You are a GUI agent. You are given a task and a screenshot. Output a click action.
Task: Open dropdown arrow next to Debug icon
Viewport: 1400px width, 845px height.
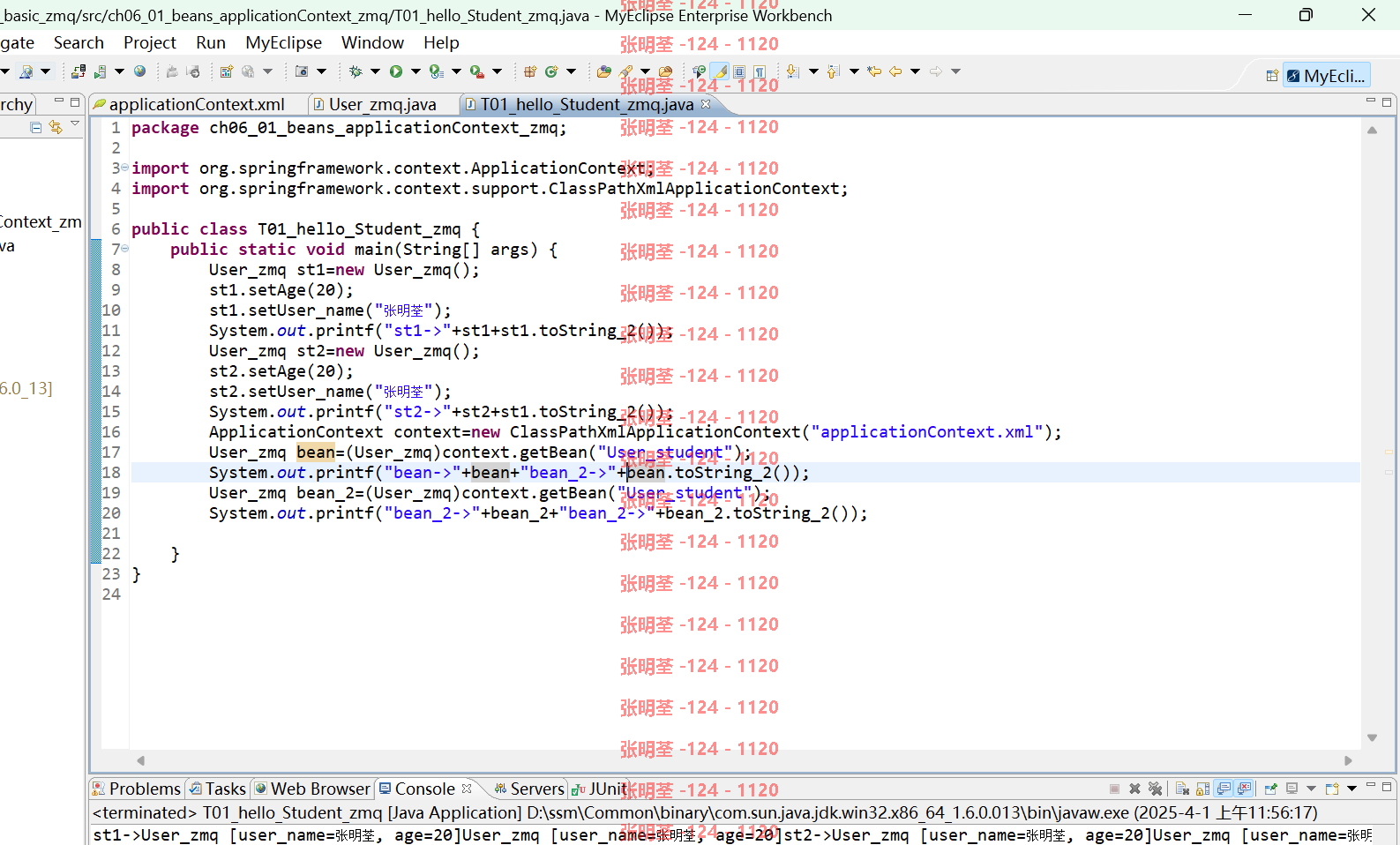click(374, 71)
